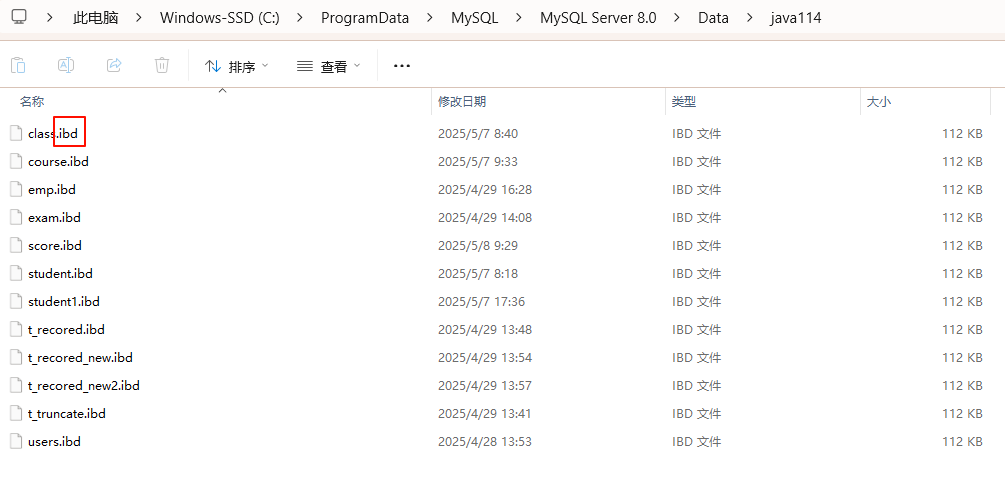Open the 排序 sort dropdown
1005x479 pixels.
[x=237, y=66]
